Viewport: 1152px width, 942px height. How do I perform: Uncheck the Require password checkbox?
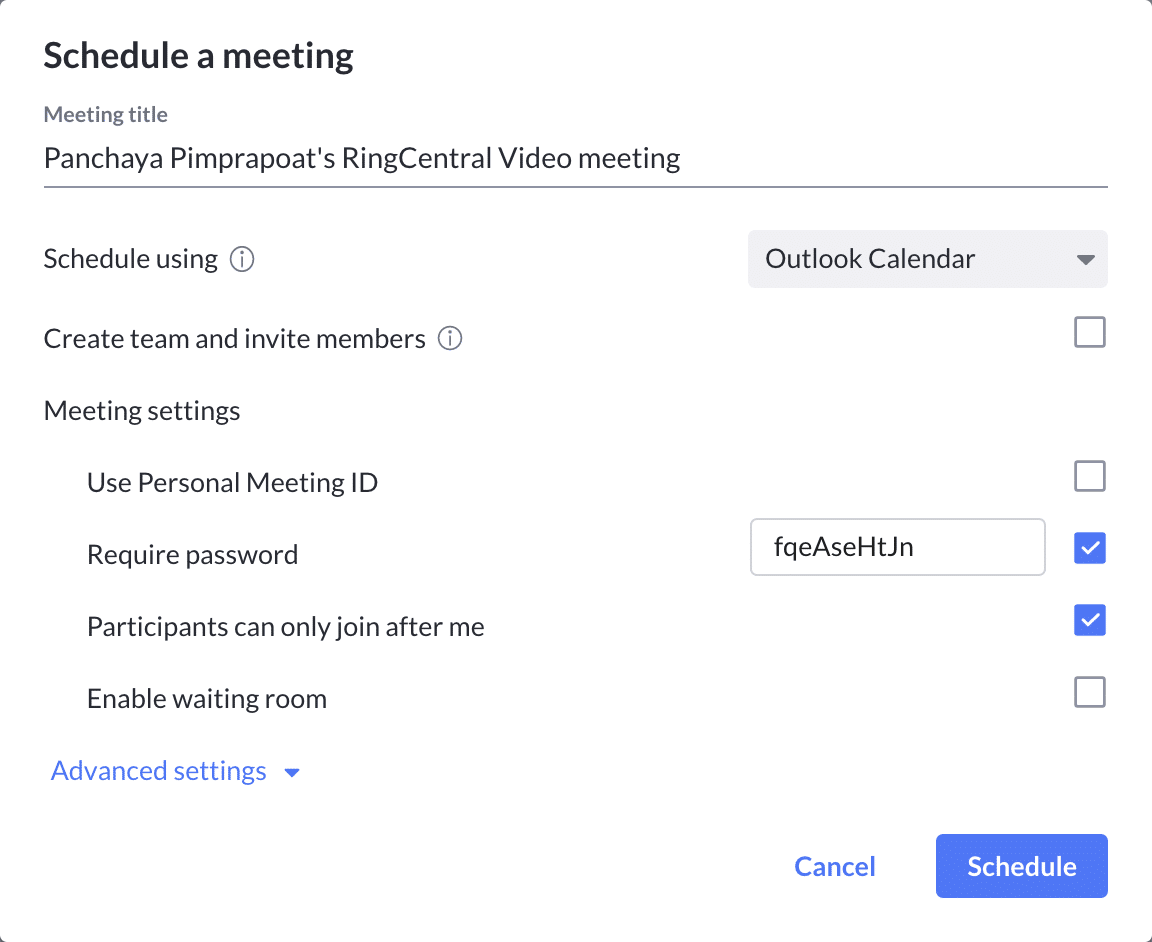click(x=1089, y=548)
